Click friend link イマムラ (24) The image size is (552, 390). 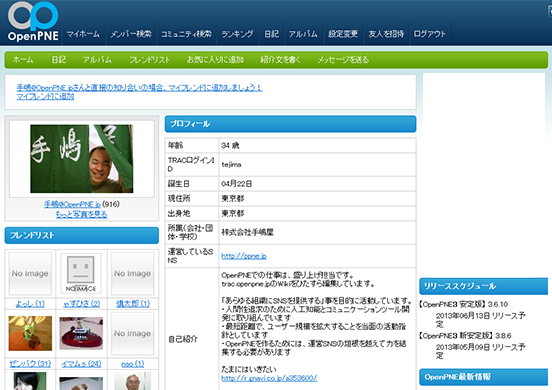(81, 364)
